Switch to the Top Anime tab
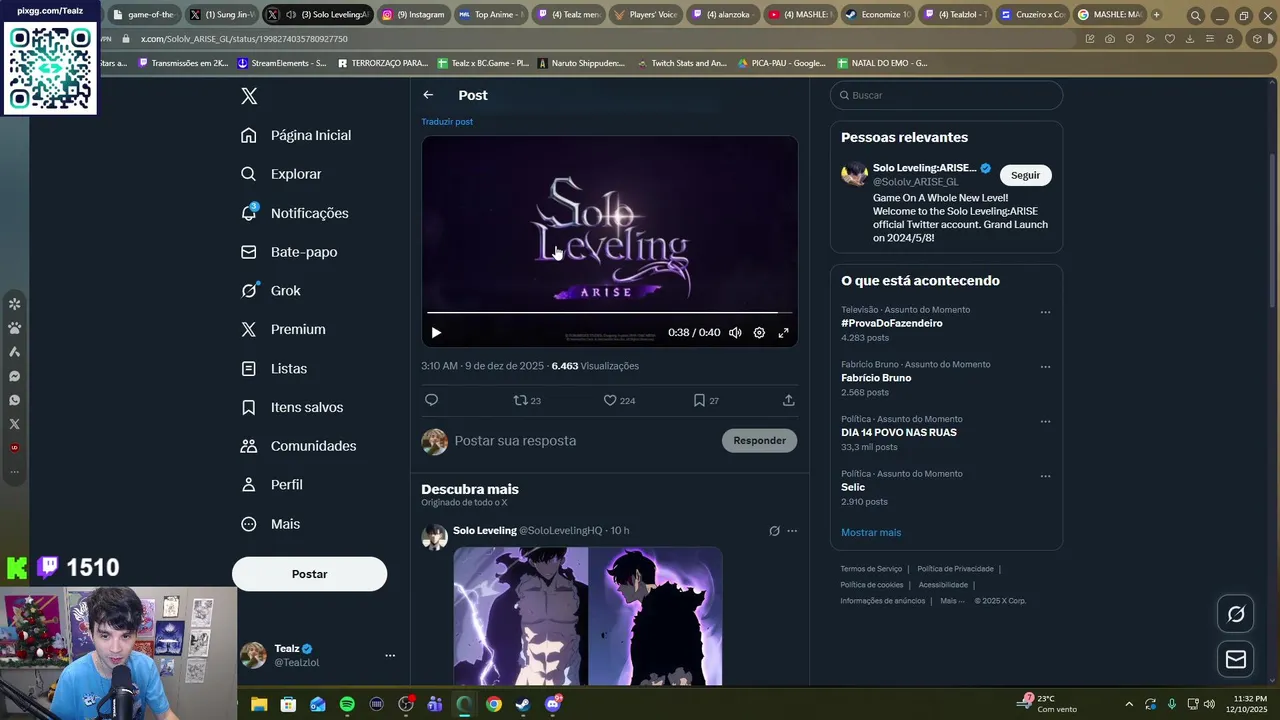Viewport: 1280px width, 720px height. point(491,15)
